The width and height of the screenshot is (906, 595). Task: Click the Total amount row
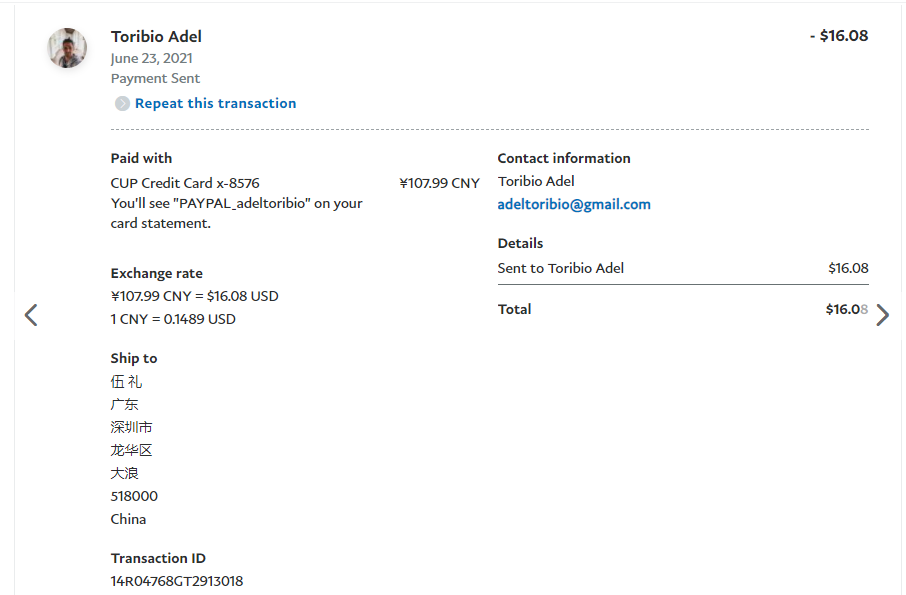[x=682, y=309]
